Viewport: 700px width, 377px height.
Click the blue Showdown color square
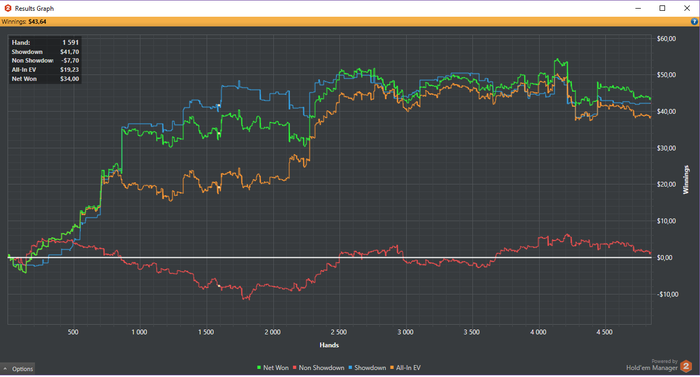[x=350, y=368]
